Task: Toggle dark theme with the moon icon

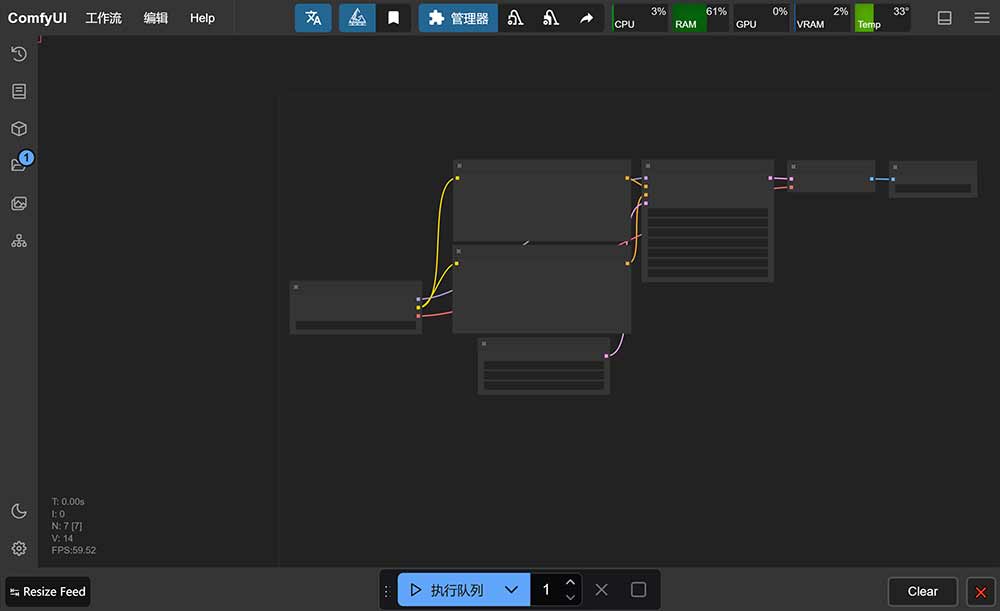Action: [19, 512]
